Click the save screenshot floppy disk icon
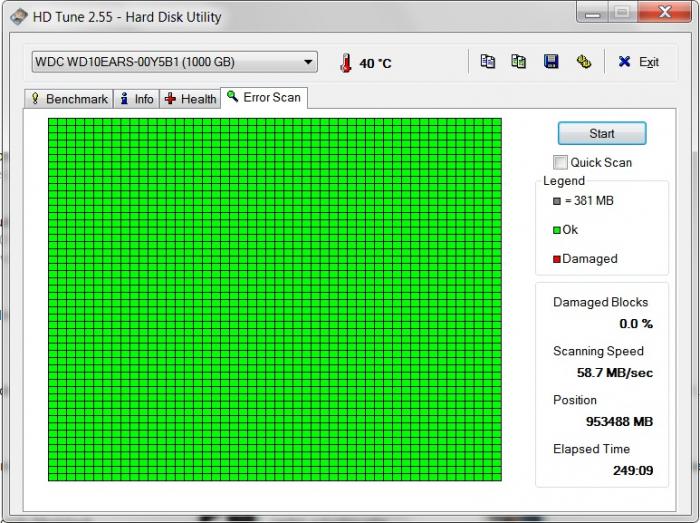This screenshot has width=700, height=523. coord(551,61)
